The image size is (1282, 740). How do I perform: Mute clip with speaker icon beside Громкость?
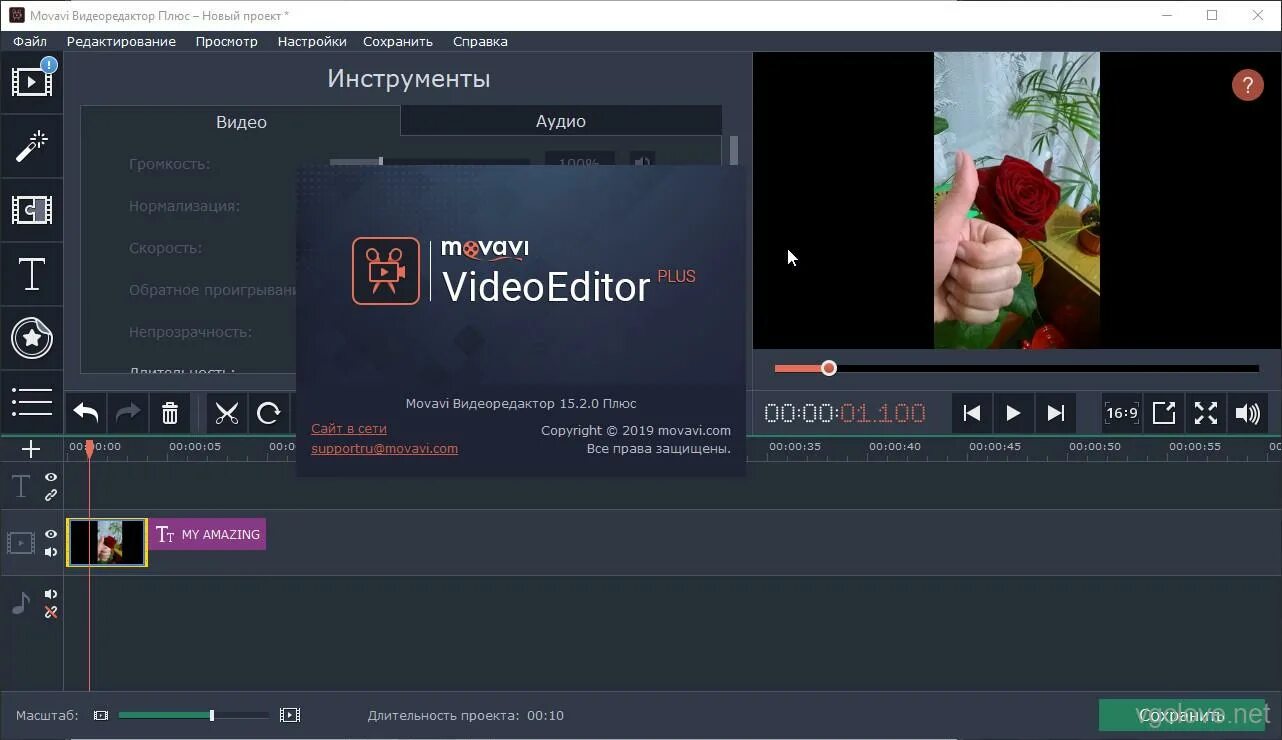tap(642, 161)
